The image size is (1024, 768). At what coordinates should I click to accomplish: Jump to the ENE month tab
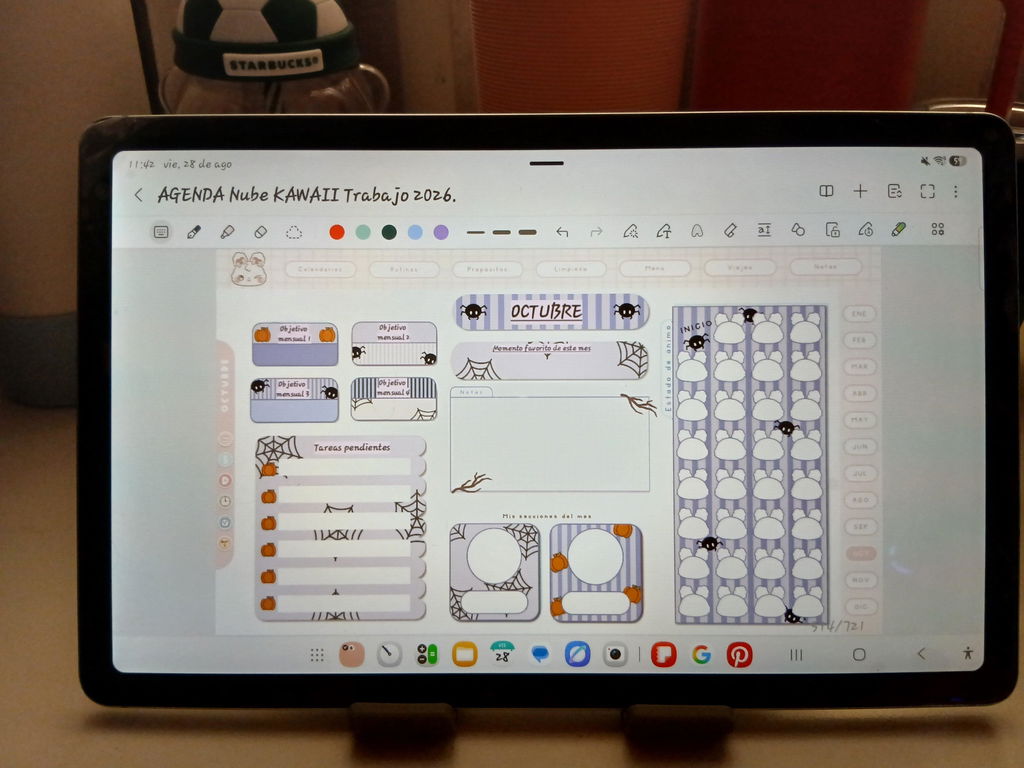[x=859, y=314]
